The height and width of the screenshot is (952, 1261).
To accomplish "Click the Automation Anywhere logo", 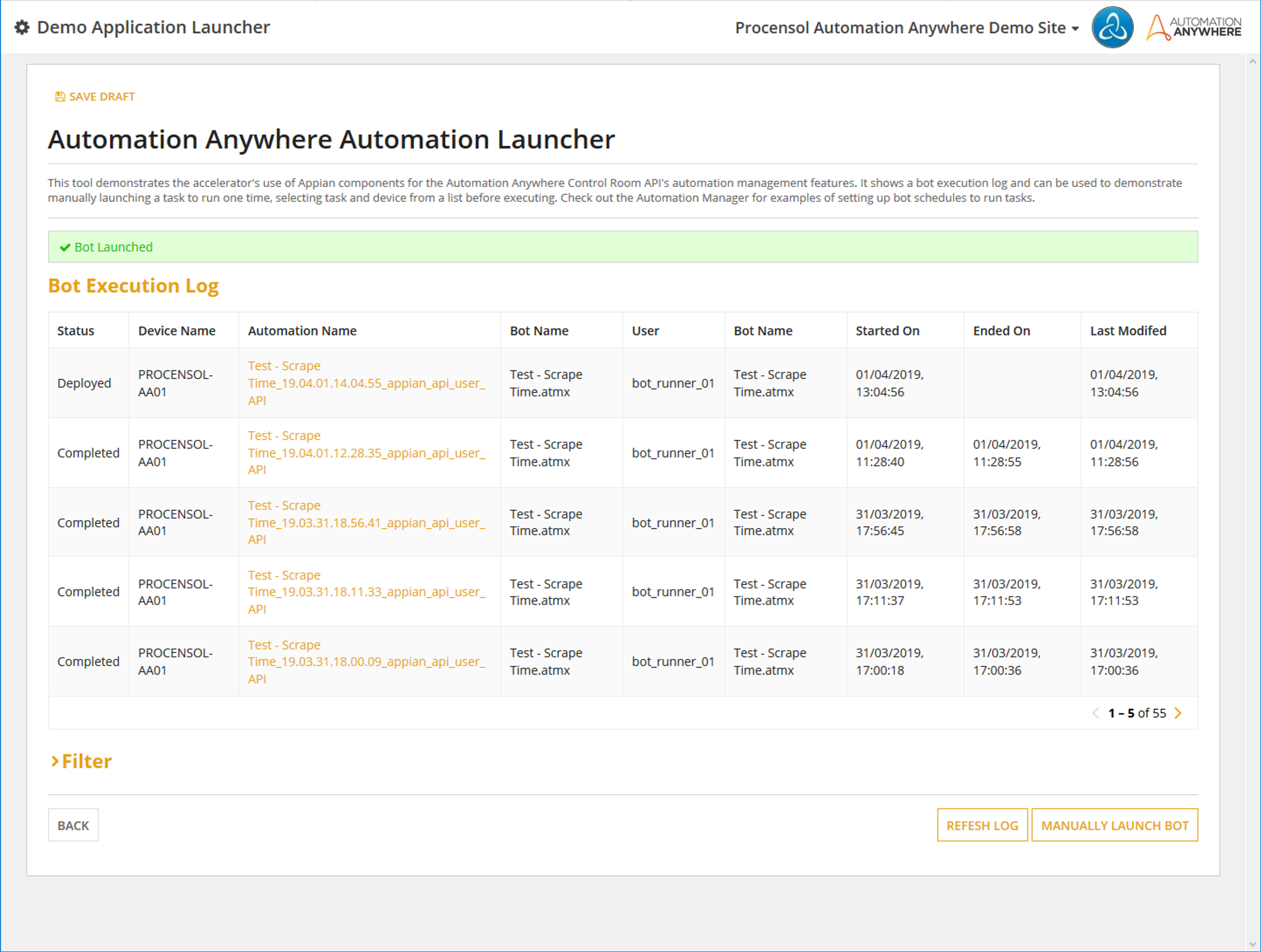I will [x=1194, y=27].
